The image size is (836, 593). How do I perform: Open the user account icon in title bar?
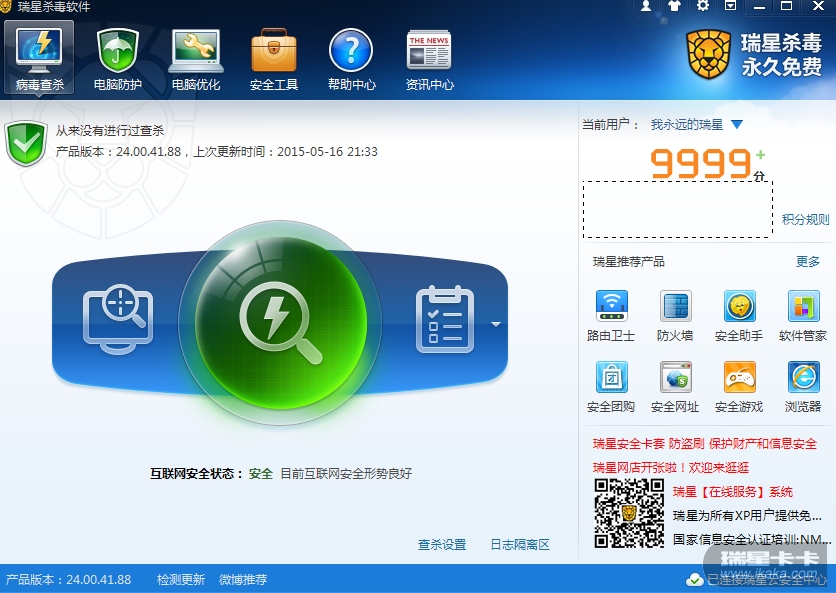(x=646, y=6)
